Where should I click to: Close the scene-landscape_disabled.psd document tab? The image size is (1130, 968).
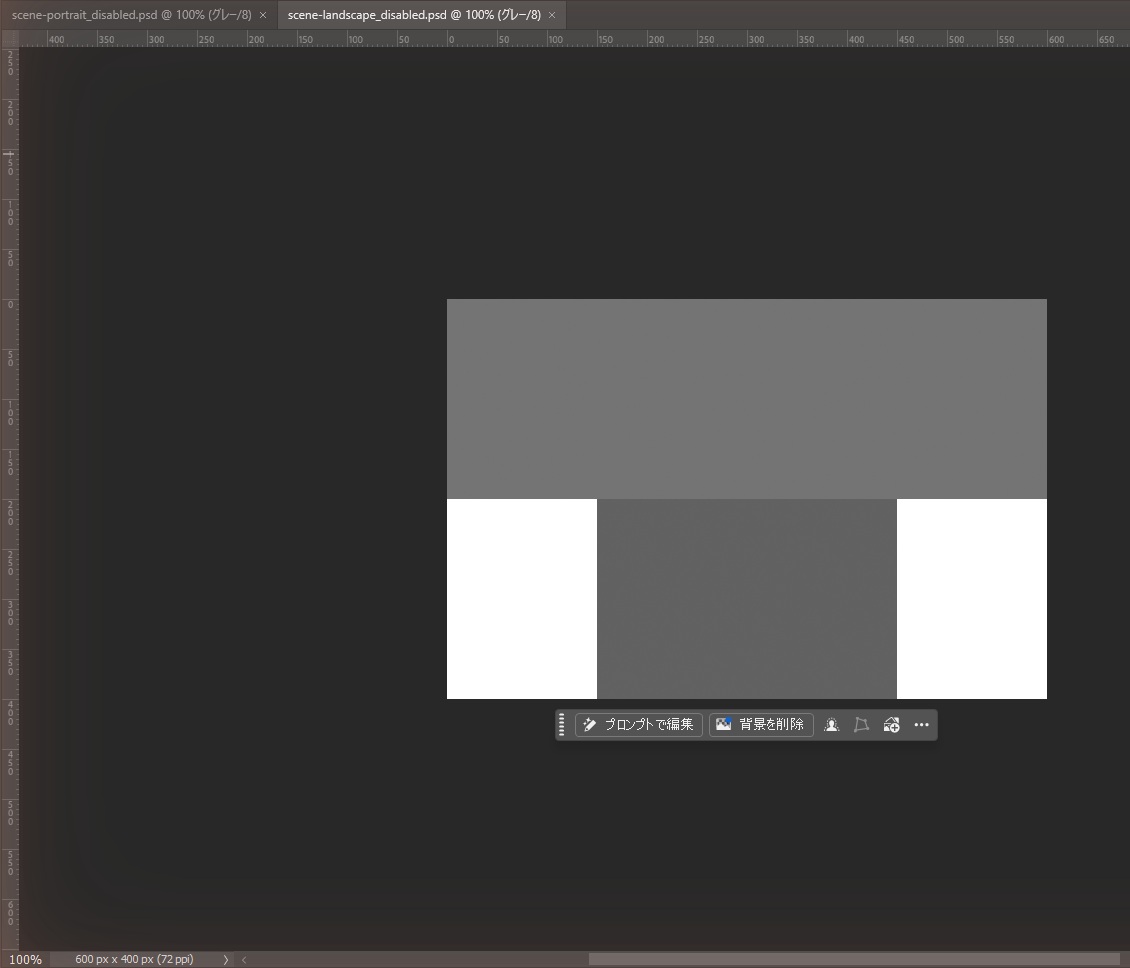552,15
